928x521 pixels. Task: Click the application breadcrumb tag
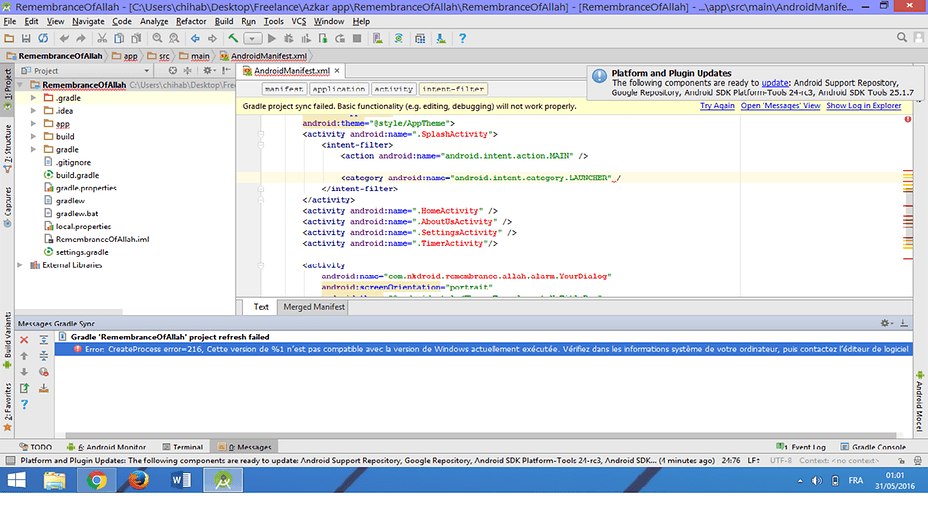click(x=339, y=89)
